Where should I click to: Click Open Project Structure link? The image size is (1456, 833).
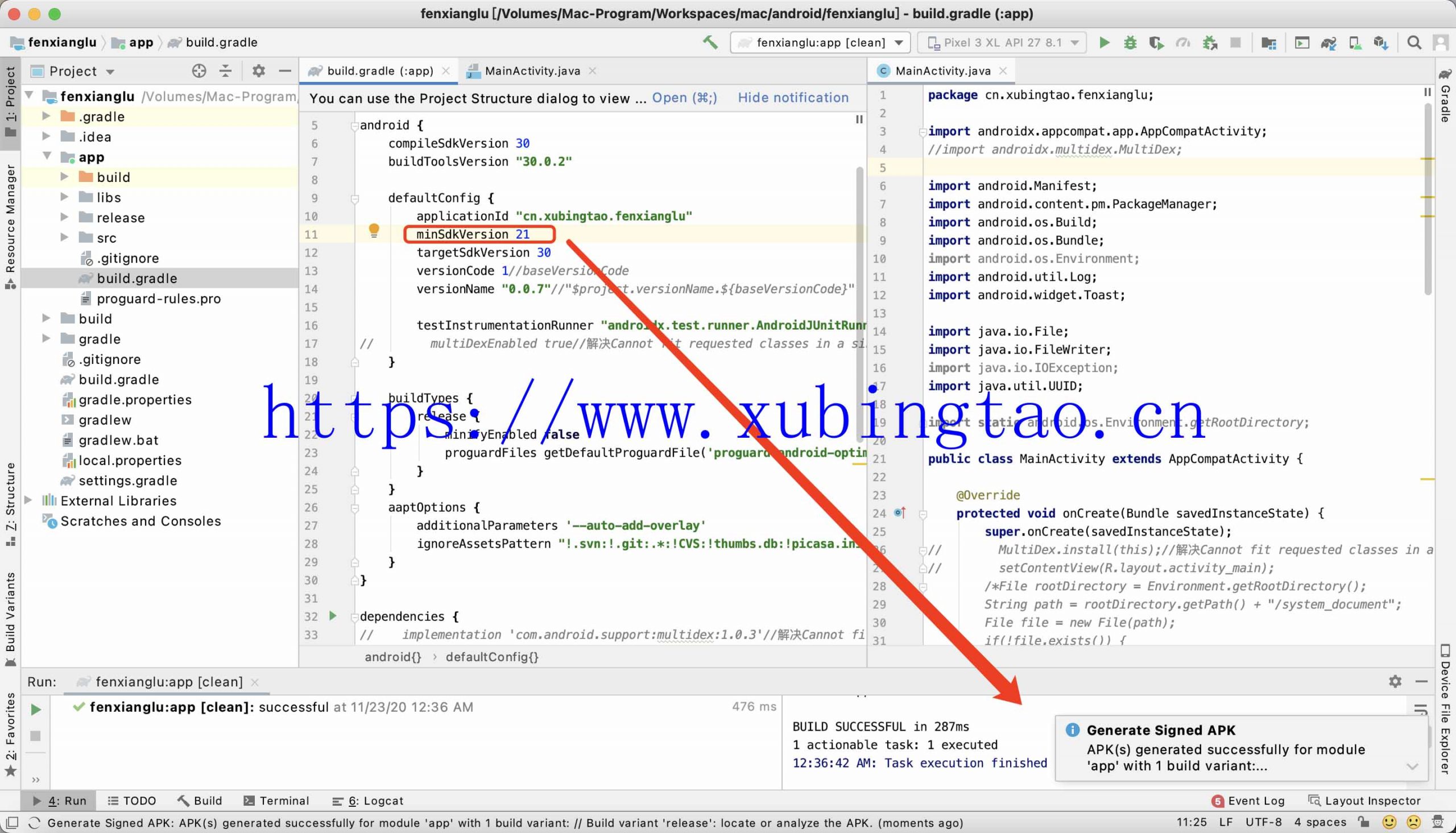tap(684, 98)
